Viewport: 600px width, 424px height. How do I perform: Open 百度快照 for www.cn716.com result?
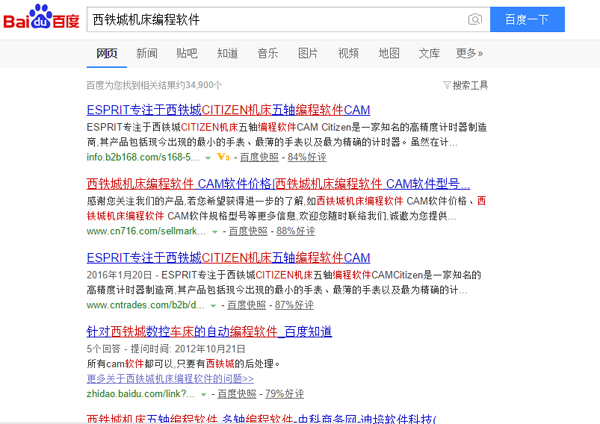pyautogui.click(x=248, y=231)
